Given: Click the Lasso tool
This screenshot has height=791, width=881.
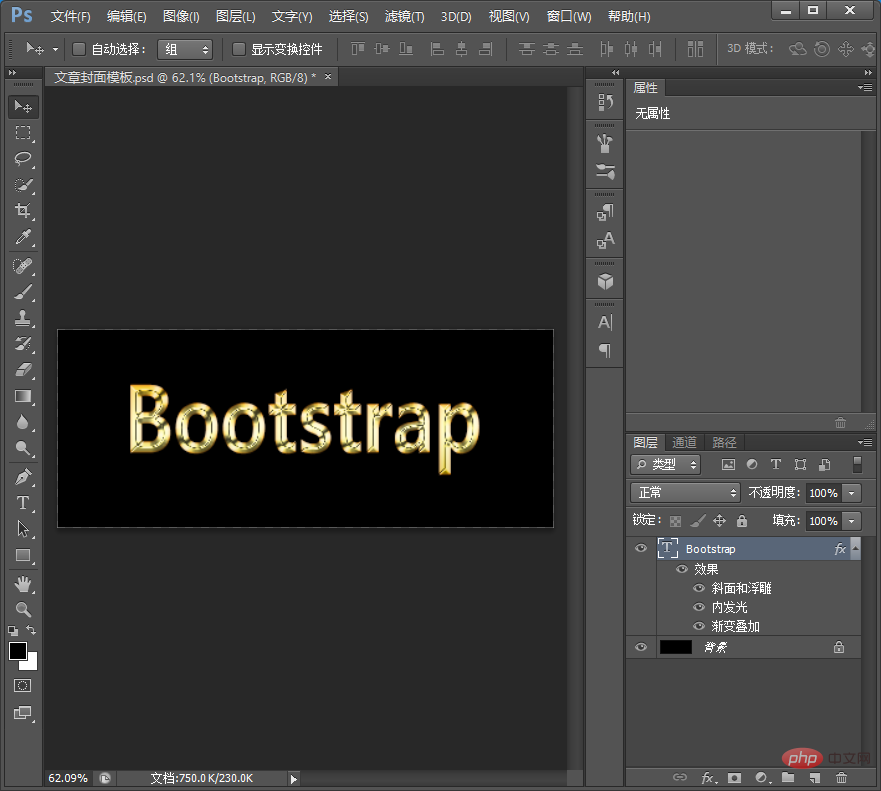Looking at the screenshot, I should (x=23, y=159).
